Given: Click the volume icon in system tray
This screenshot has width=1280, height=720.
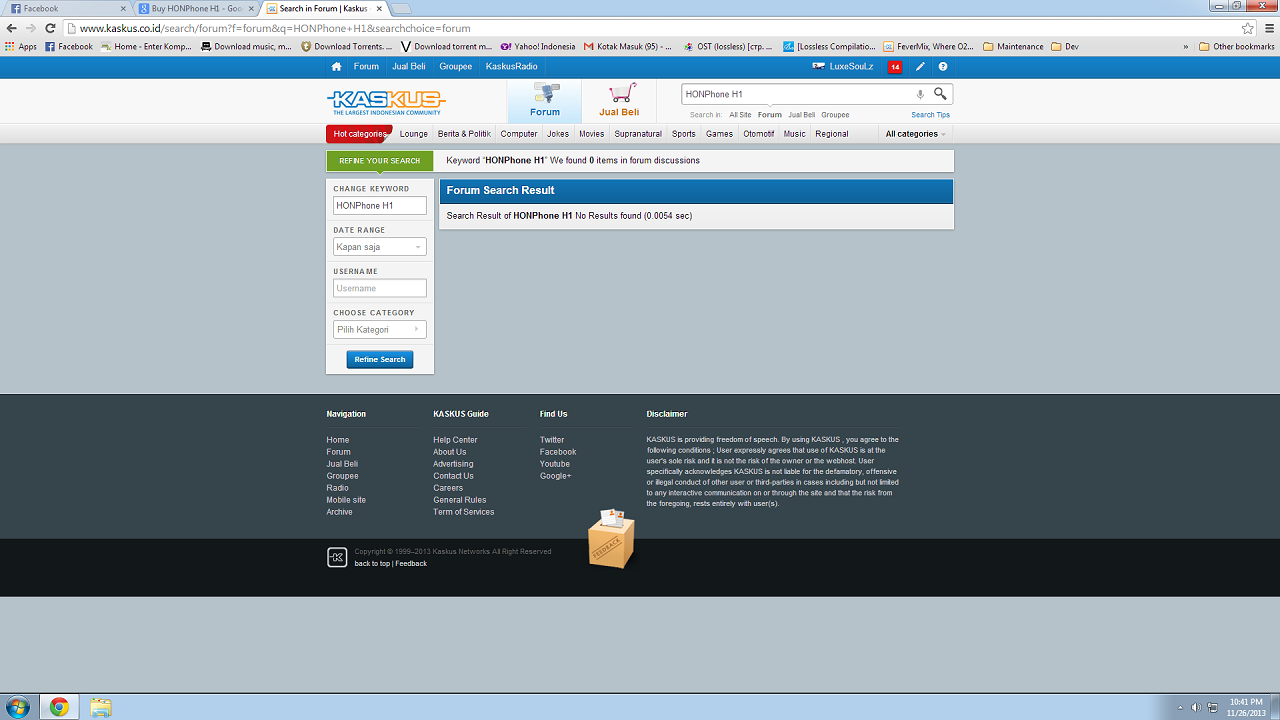Looking at the screenshot, I should [1195, 707].
